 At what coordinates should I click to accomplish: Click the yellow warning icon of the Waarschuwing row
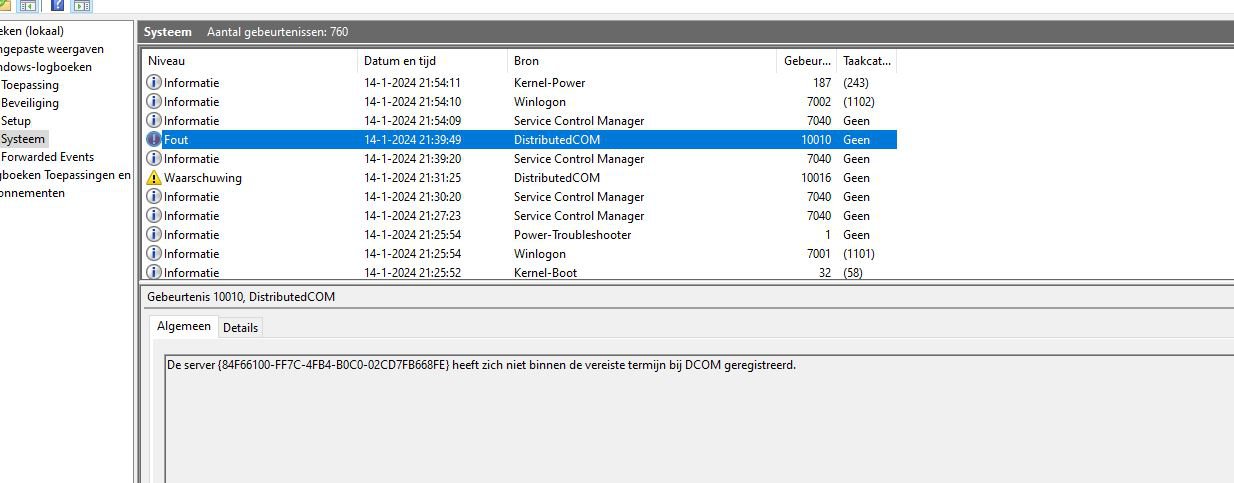tap(154, 178)
